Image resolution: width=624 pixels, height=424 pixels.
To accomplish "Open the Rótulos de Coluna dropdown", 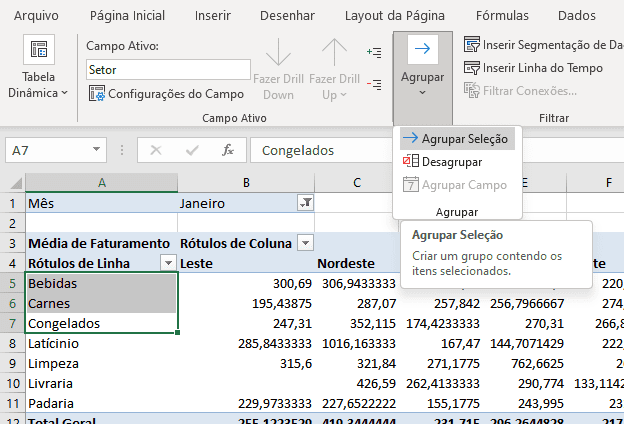I will coord(306,243).
